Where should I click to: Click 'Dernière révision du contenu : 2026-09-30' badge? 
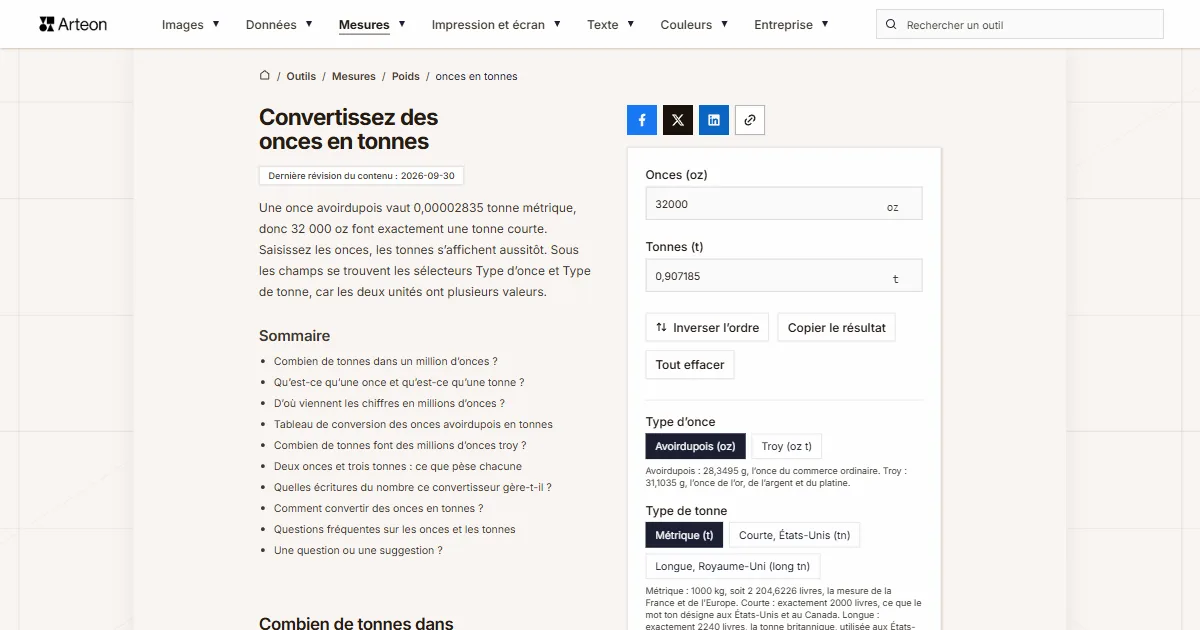pos(361,175)
